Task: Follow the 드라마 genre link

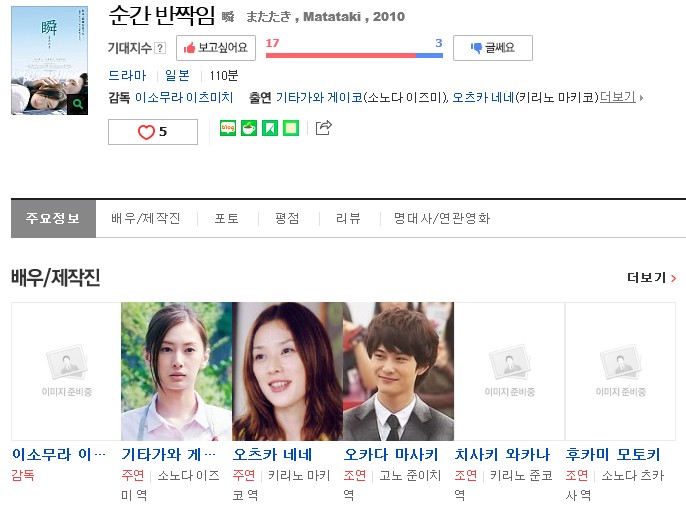Action: (x=127, y=76)
